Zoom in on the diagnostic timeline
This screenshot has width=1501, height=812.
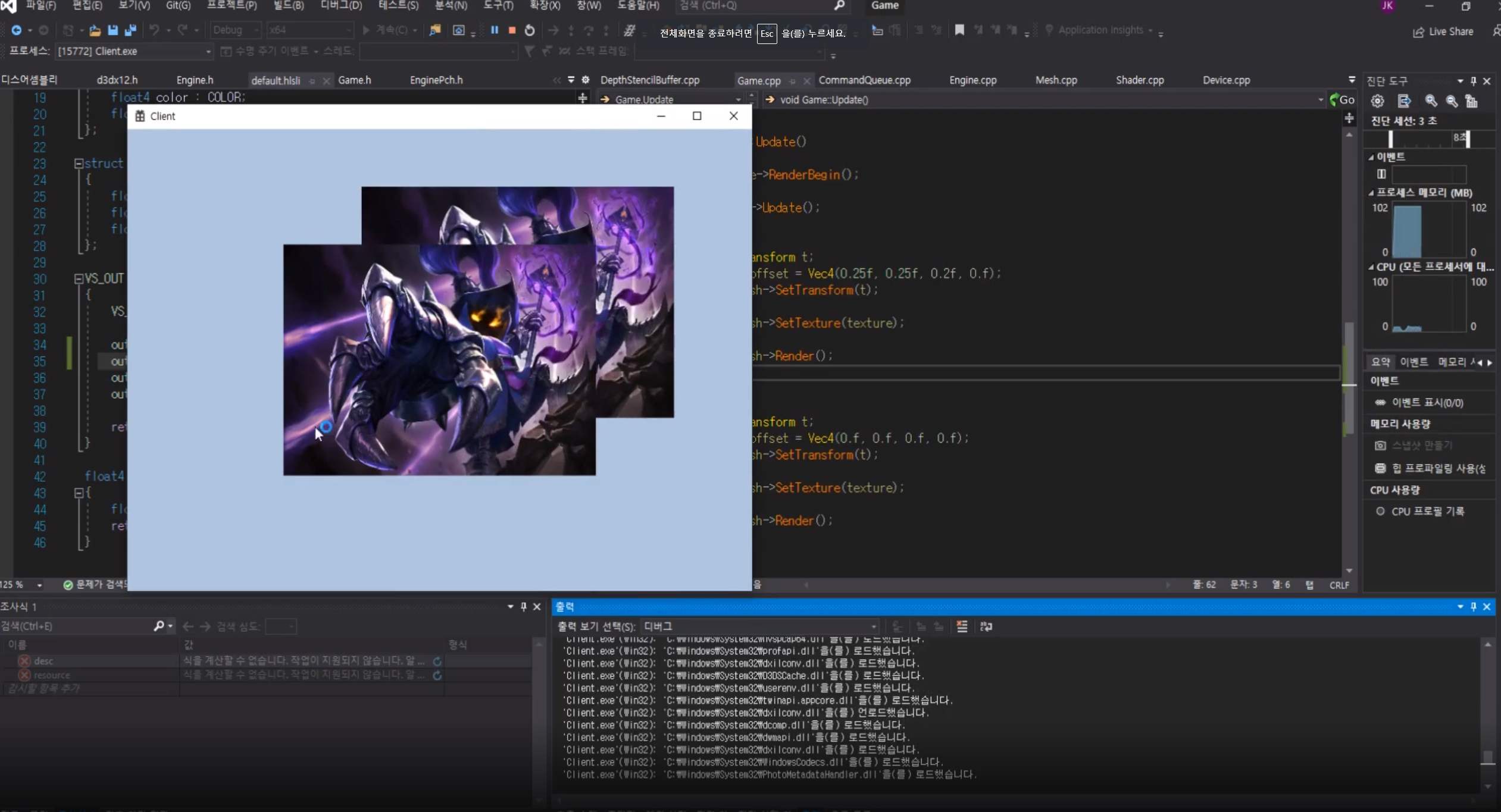pyautogui.click(x=1431, y=101)
